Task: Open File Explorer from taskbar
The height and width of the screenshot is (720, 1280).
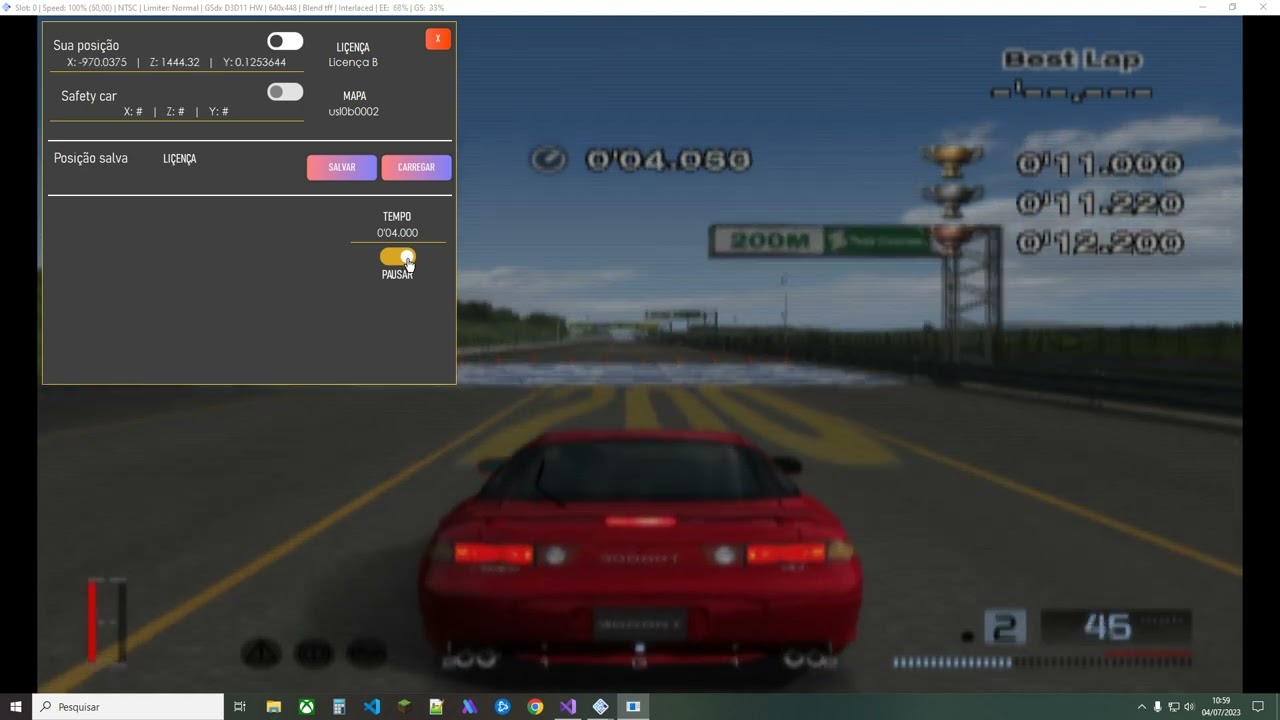Action: point(273,707)
